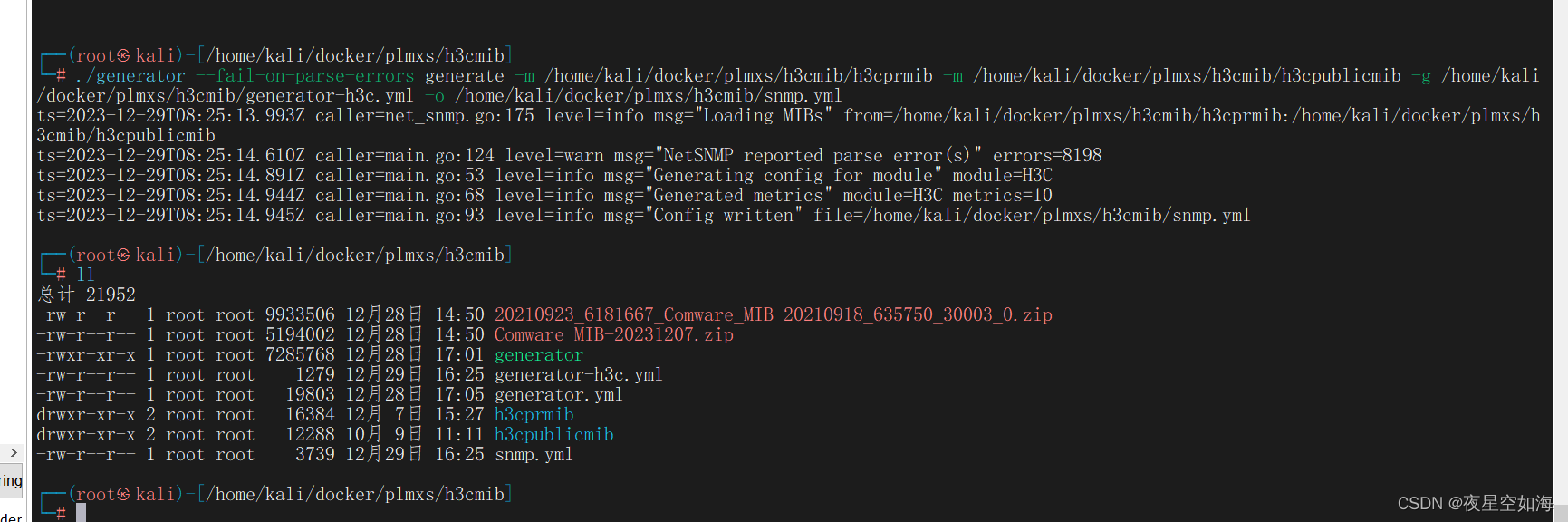Click the CSDN watermark text
1568x522 pixels.
point(1474,504)
